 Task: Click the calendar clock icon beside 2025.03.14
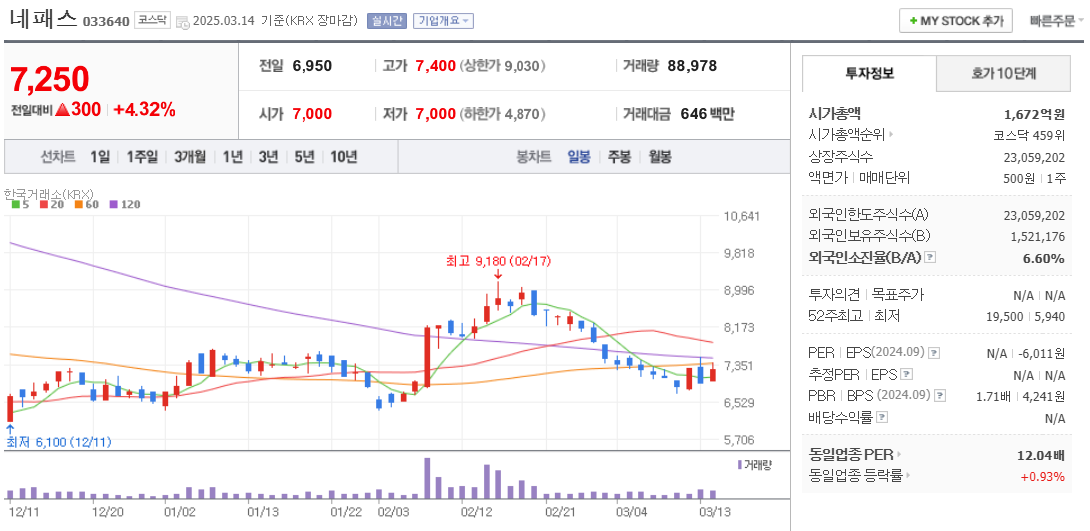(x=182, y=22)
